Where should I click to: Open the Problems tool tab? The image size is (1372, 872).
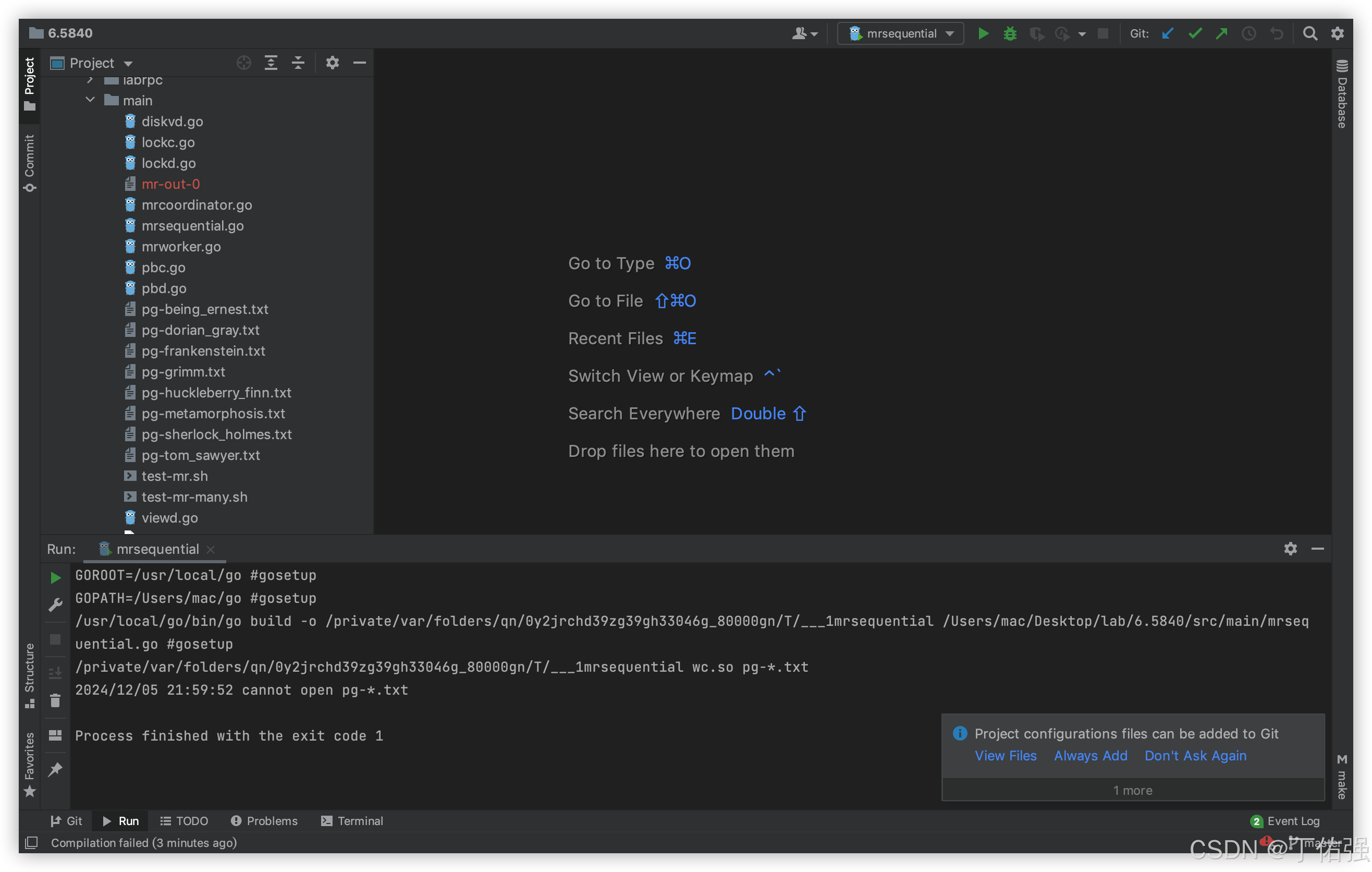[264, 821]
